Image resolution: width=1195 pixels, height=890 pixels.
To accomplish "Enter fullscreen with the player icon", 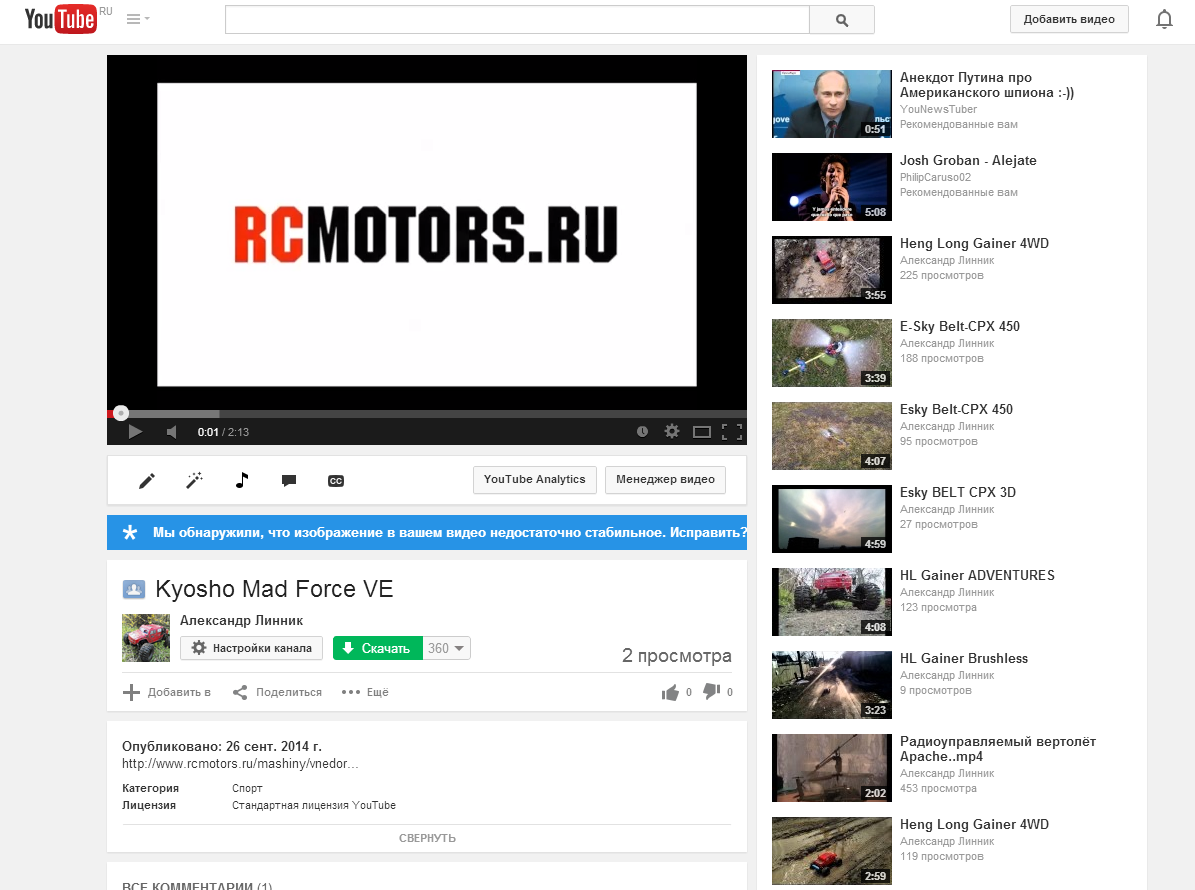I will pyautogui.click(x=732, y=432).
